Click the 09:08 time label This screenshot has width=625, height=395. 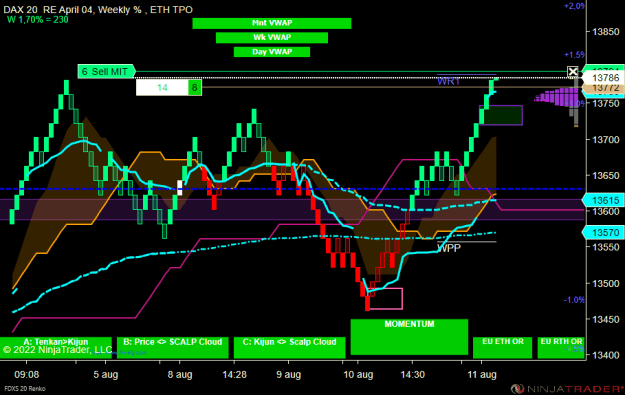click(27, 375)
